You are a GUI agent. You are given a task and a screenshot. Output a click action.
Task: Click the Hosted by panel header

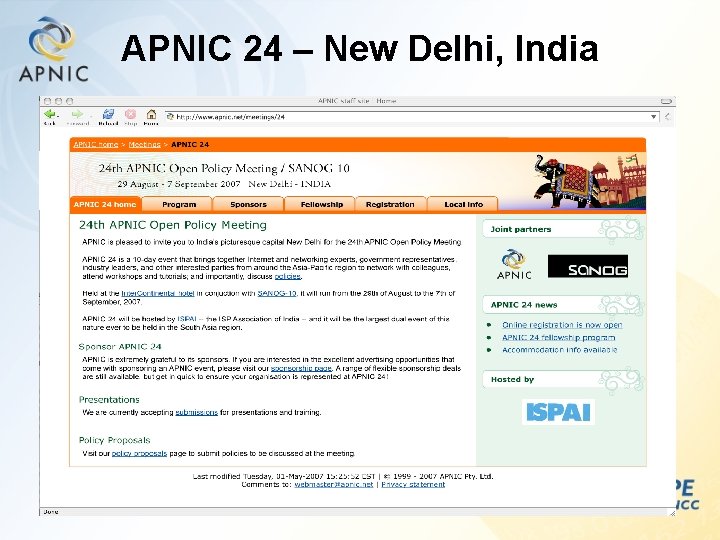(562, 379)
